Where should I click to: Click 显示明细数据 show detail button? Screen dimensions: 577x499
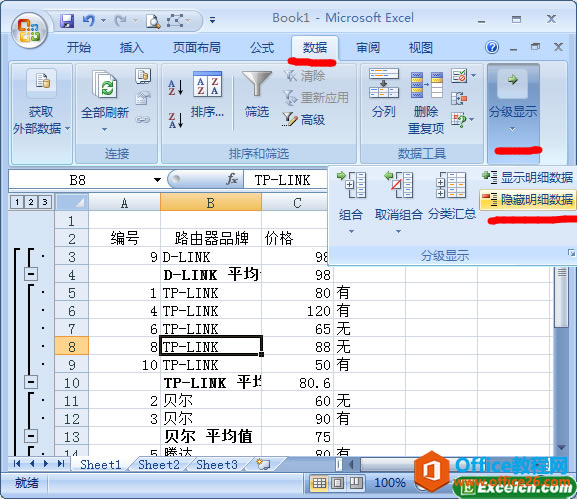tap(527, 177)
